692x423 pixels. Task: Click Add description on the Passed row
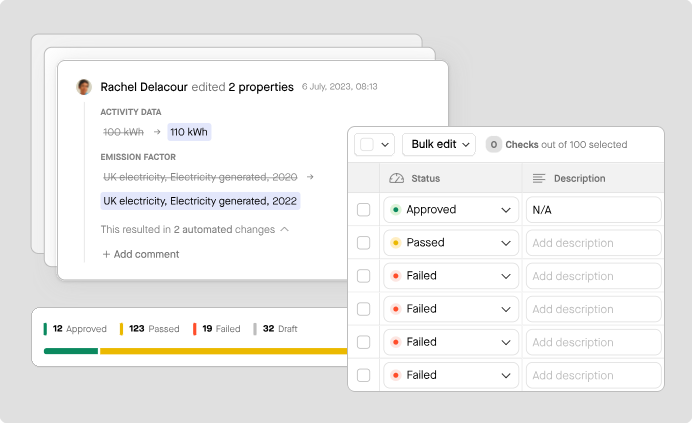point(594,243)
